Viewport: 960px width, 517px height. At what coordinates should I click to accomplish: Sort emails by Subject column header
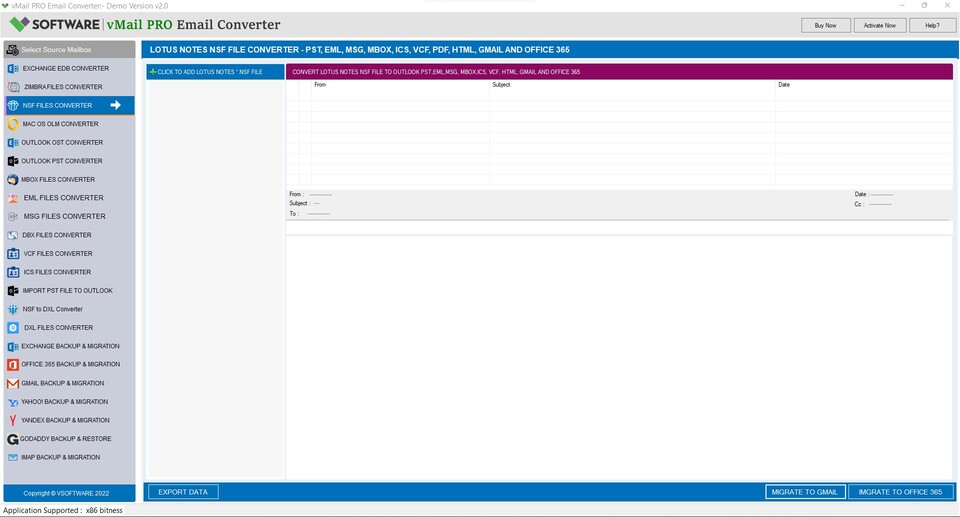[501, 85]
